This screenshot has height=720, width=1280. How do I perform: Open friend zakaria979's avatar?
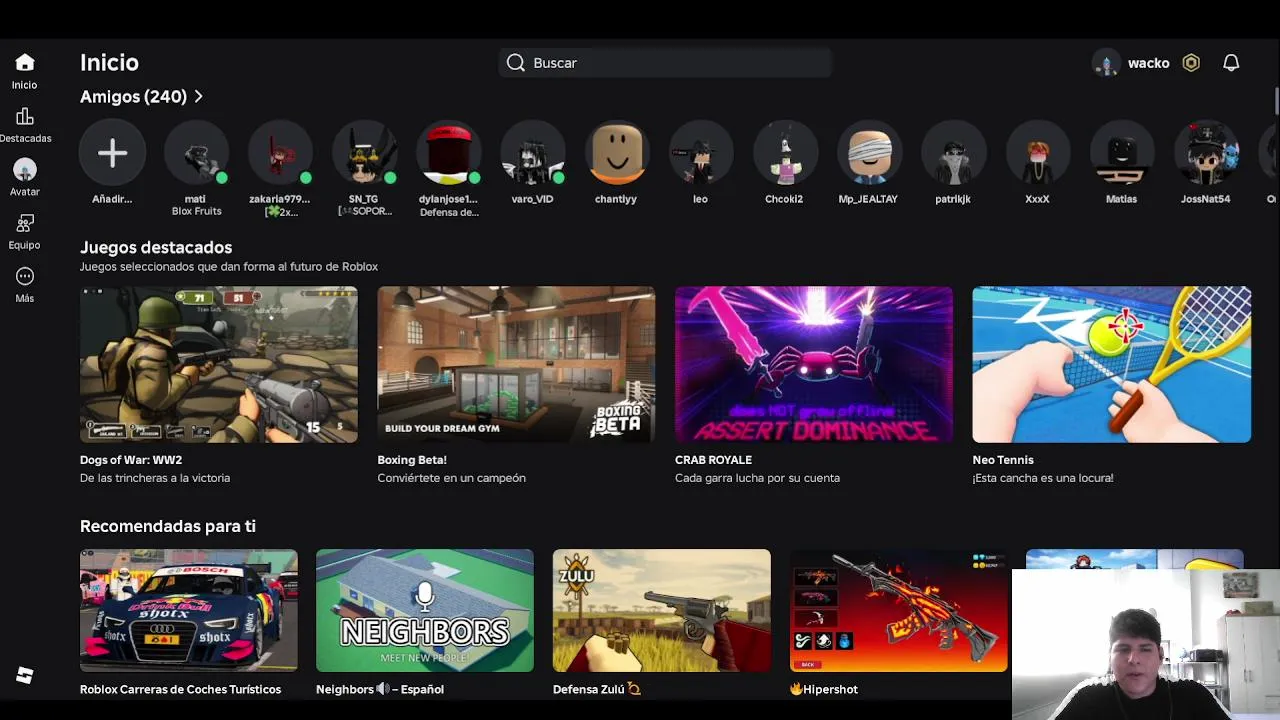[280, 153]
